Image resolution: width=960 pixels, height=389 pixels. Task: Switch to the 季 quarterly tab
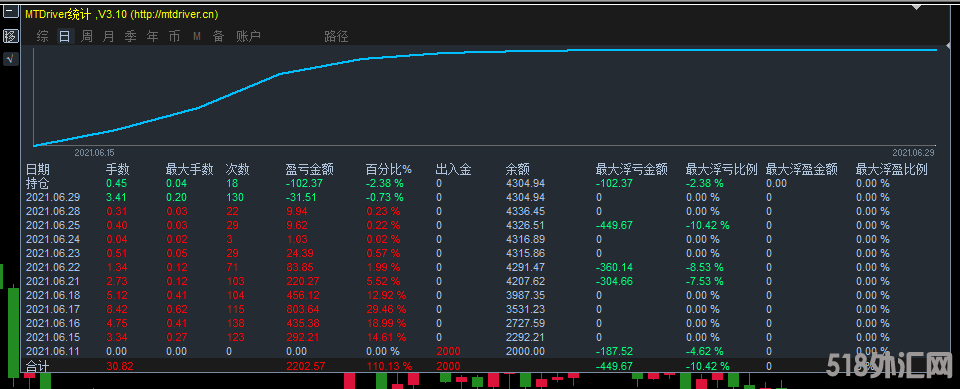click(130, 36)
